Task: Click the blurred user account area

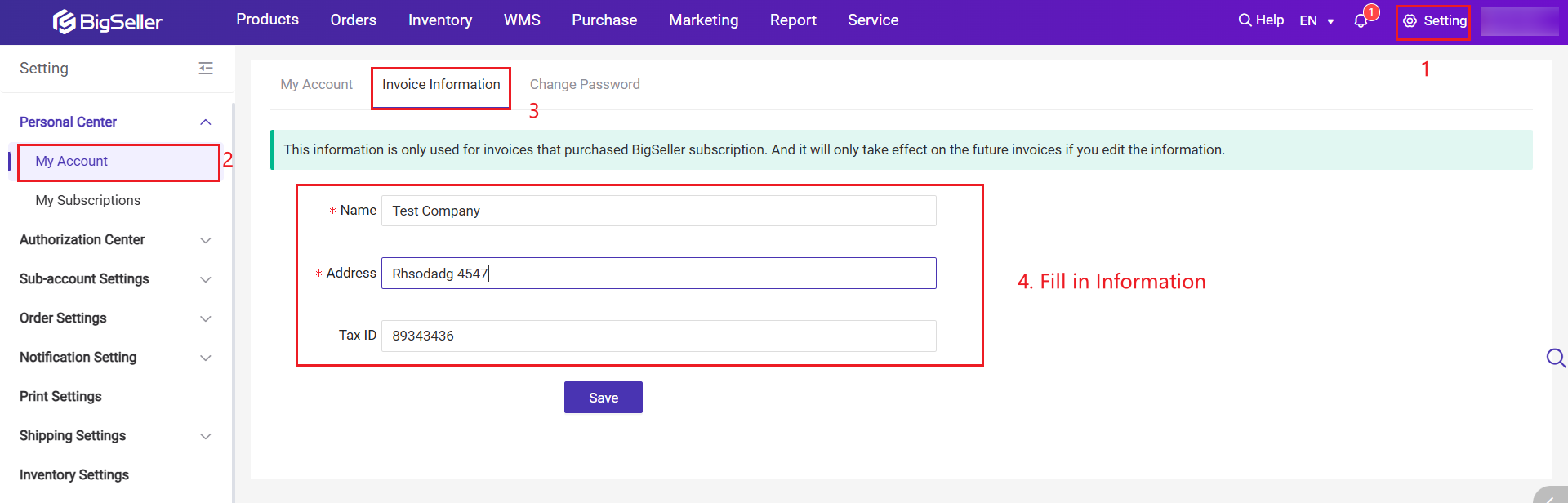Action: pos(1520,21)
